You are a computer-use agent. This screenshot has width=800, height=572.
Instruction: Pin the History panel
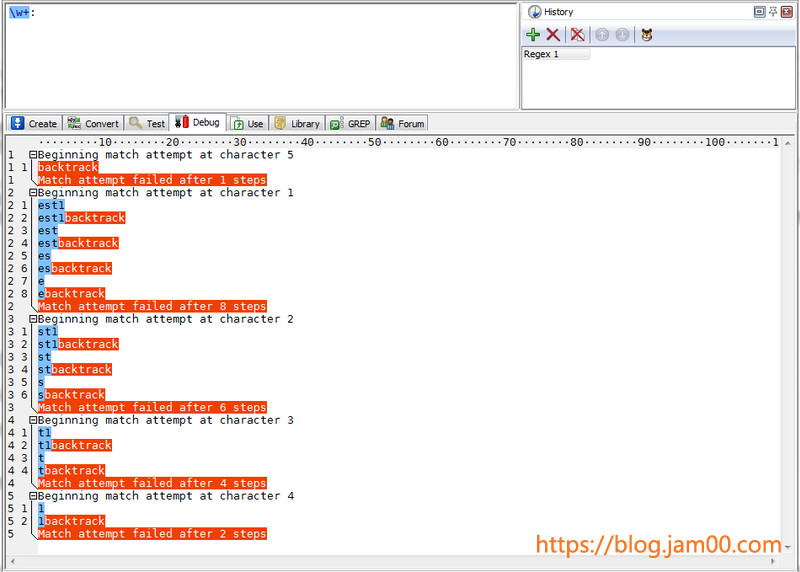(773, 11)
